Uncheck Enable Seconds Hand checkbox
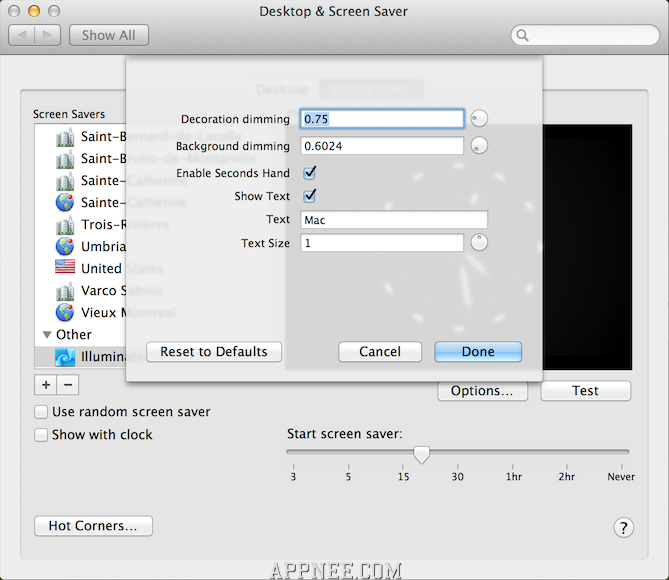The width and height of the screenshot is (669, 580). click(309, 173)
